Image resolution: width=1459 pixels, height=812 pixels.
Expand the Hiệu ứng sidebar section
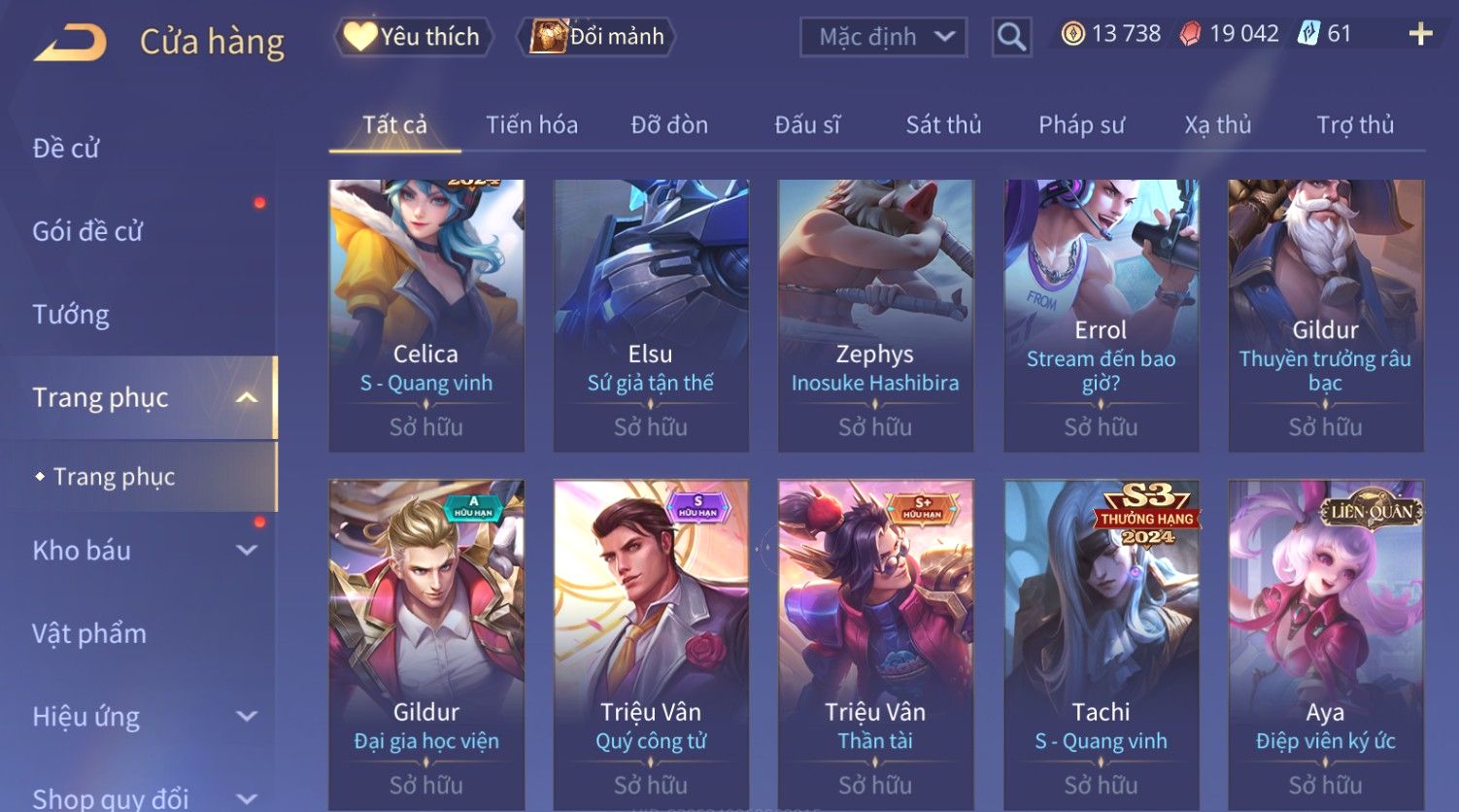247,717
